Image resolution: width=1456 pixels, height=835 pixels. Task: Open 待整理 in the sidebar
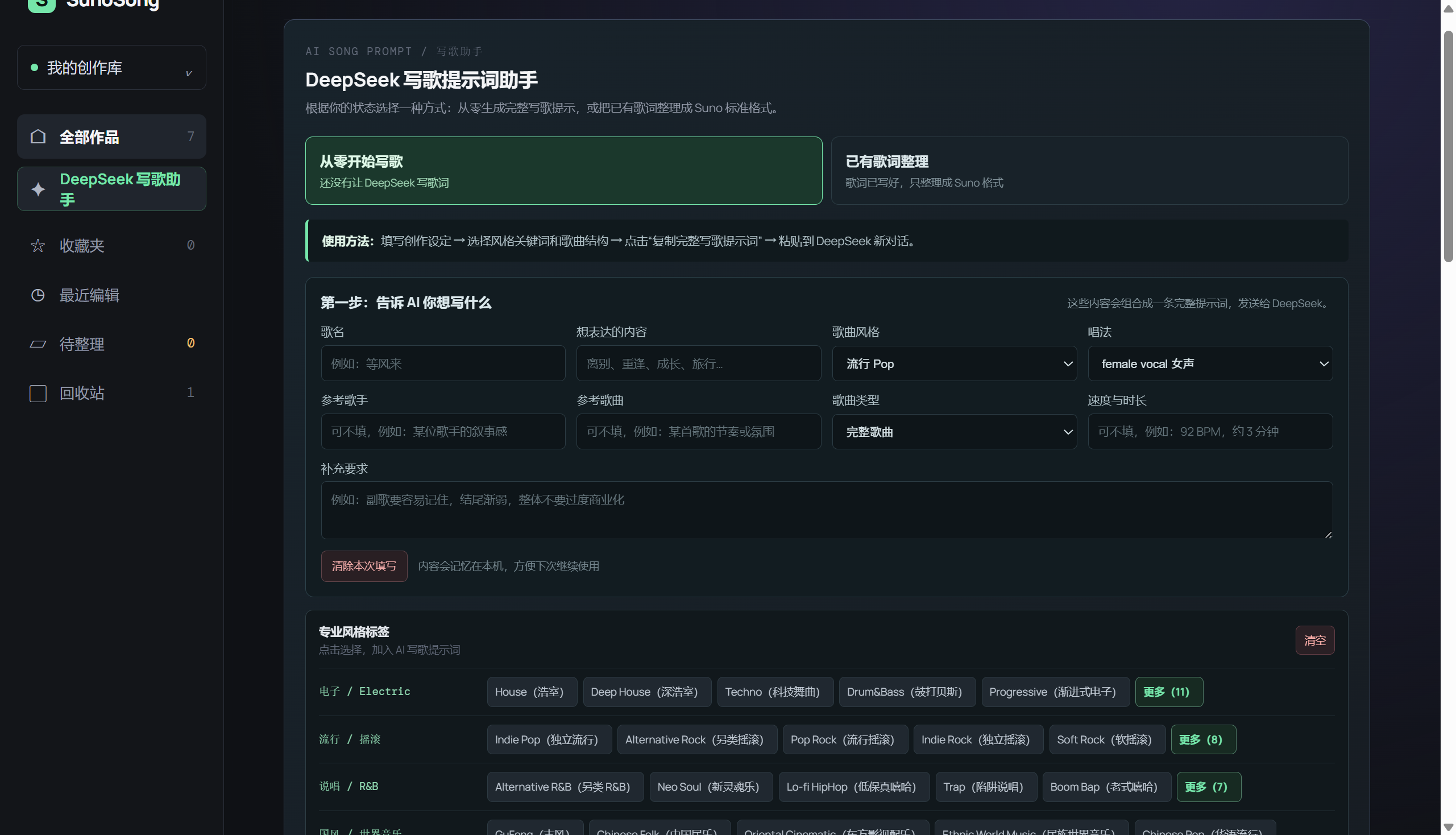(x=112, y=344)
